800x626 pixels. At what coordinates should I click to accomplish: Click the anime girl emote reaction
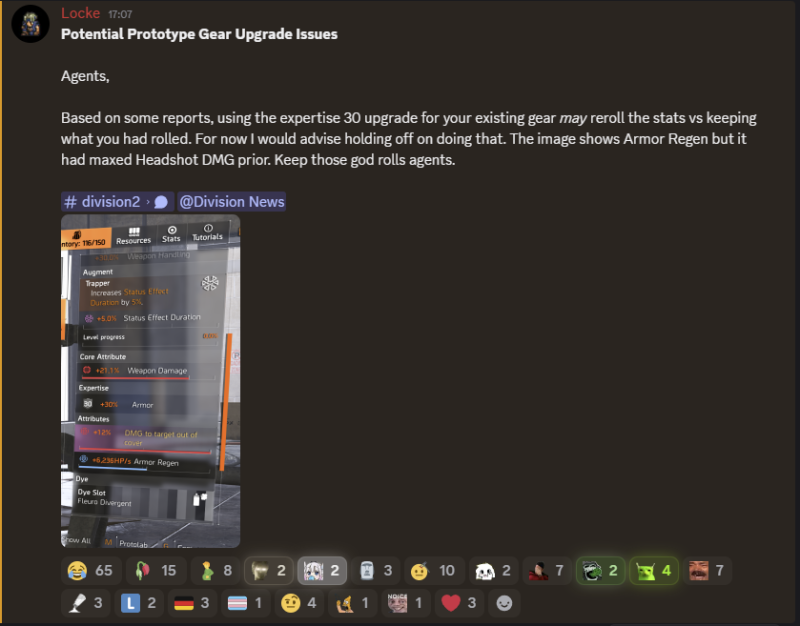click(x=322, y=570)
